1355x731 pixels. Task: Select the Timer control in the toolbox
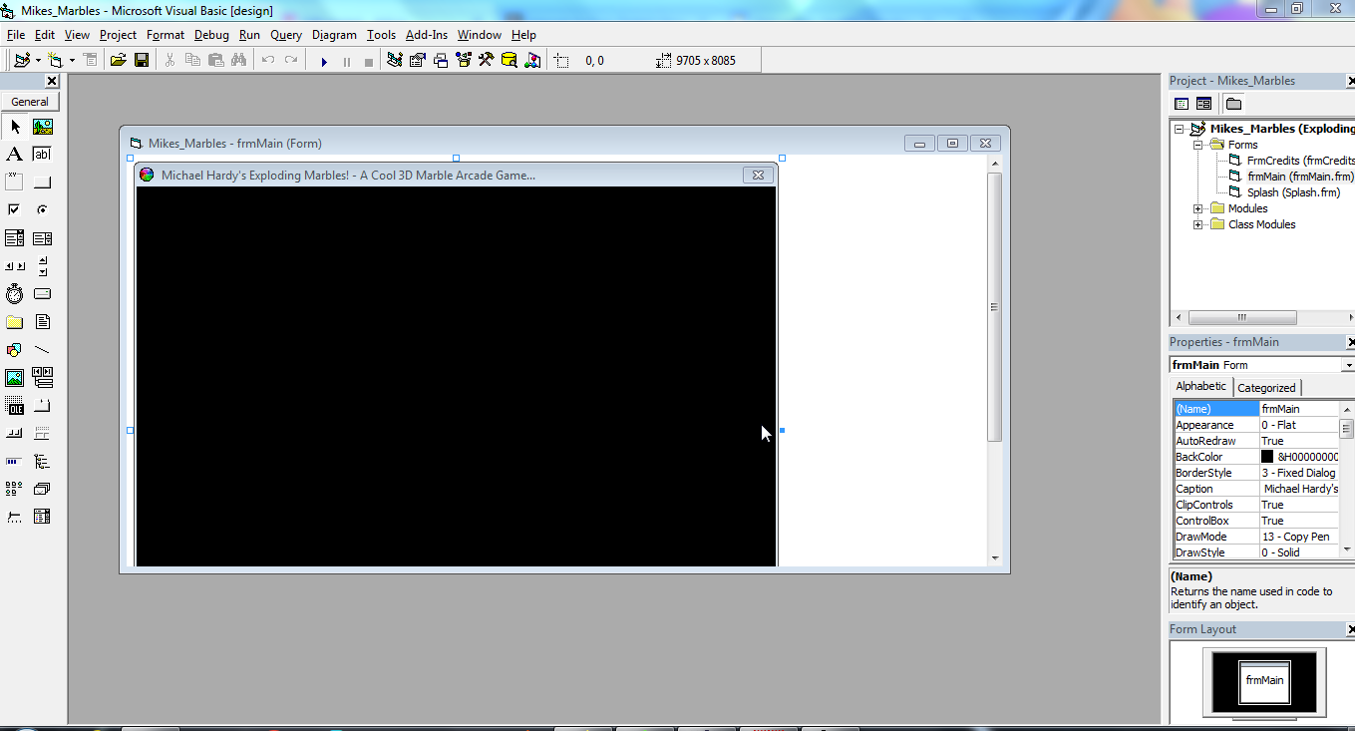pos(14,293)
